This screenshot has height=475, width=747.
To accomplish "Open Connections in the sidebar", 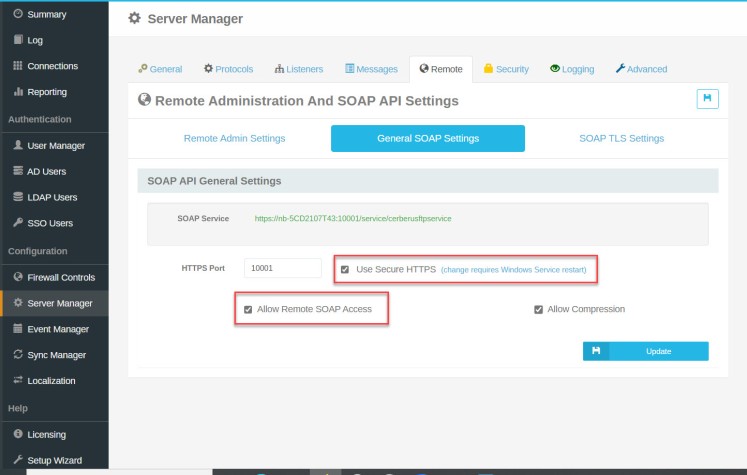I will tap(52, 66).
